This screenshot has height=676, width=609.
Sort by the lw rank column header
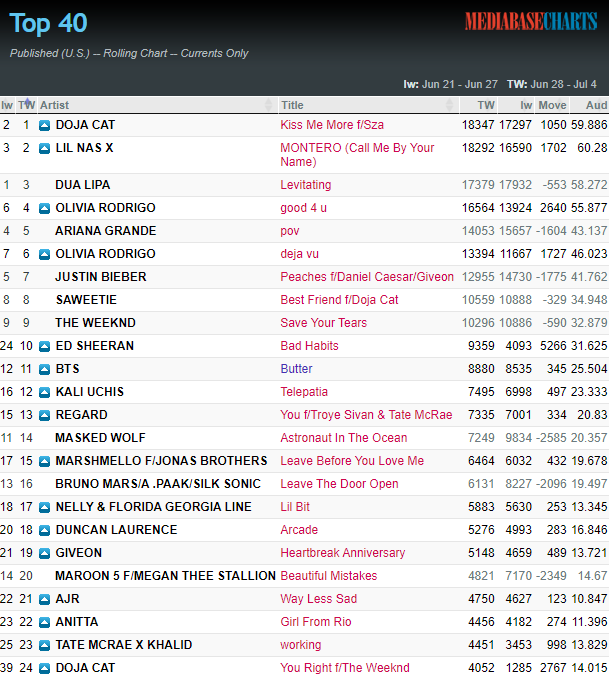[7, 105]
